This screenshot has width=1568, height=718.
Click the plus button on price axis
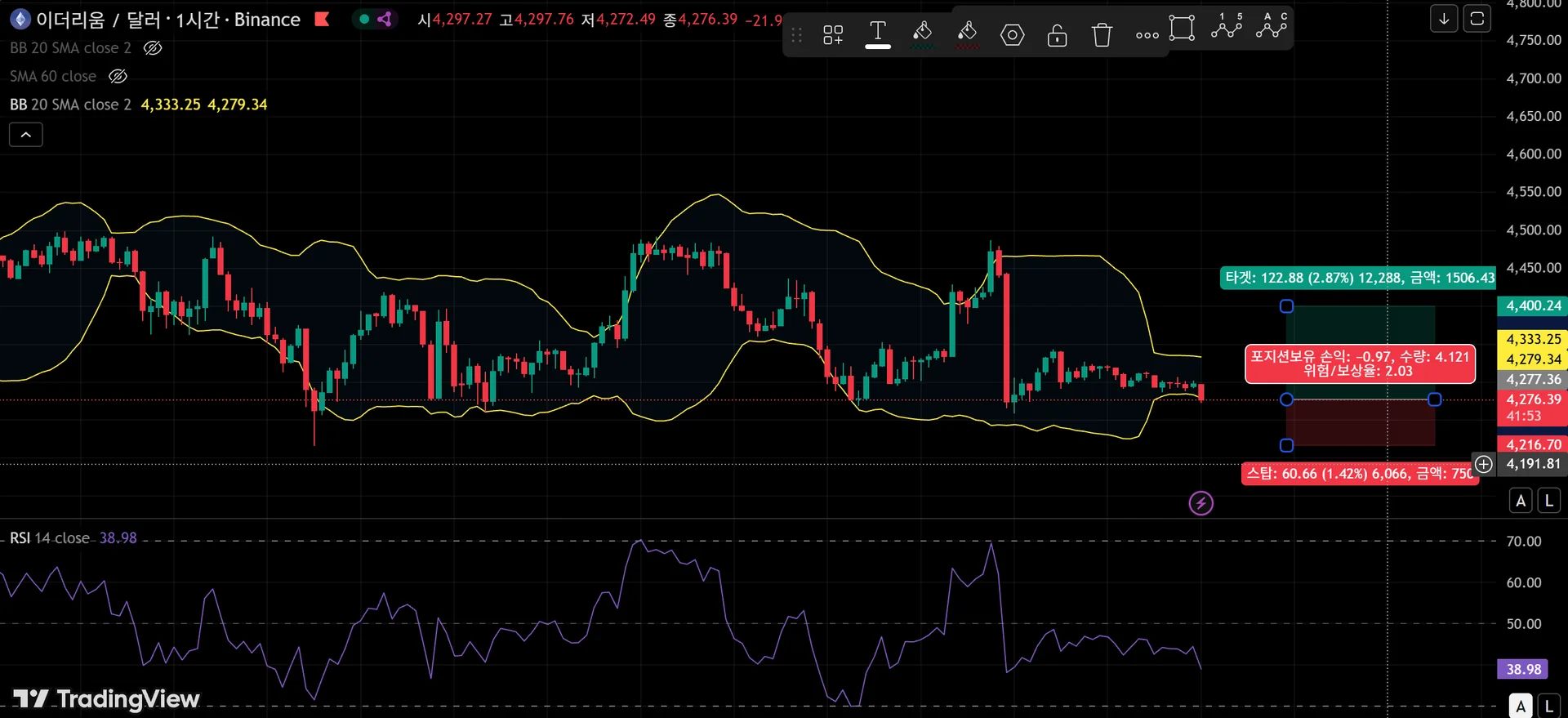[1484, 464]
